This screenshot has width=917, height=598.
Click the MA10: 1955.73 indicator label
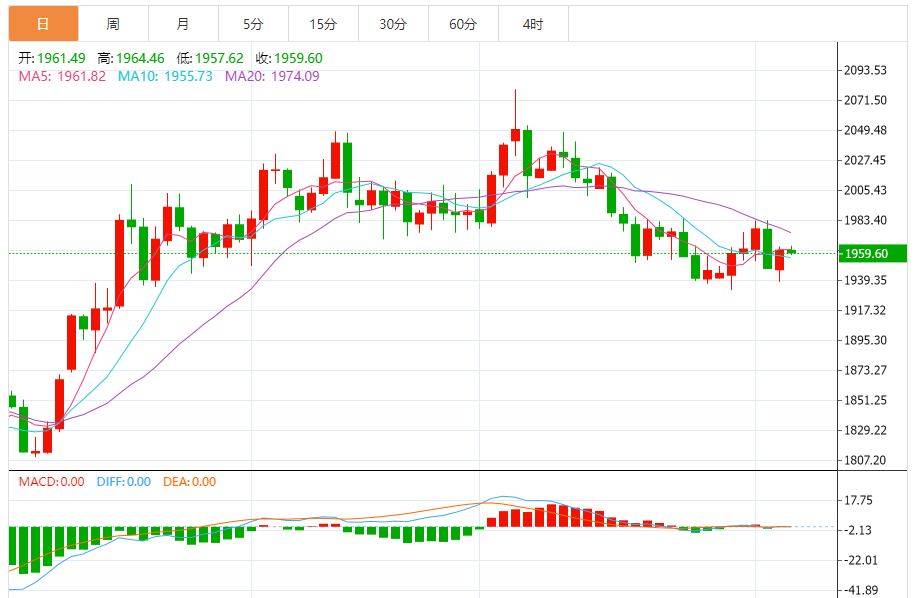coord(166,77)
